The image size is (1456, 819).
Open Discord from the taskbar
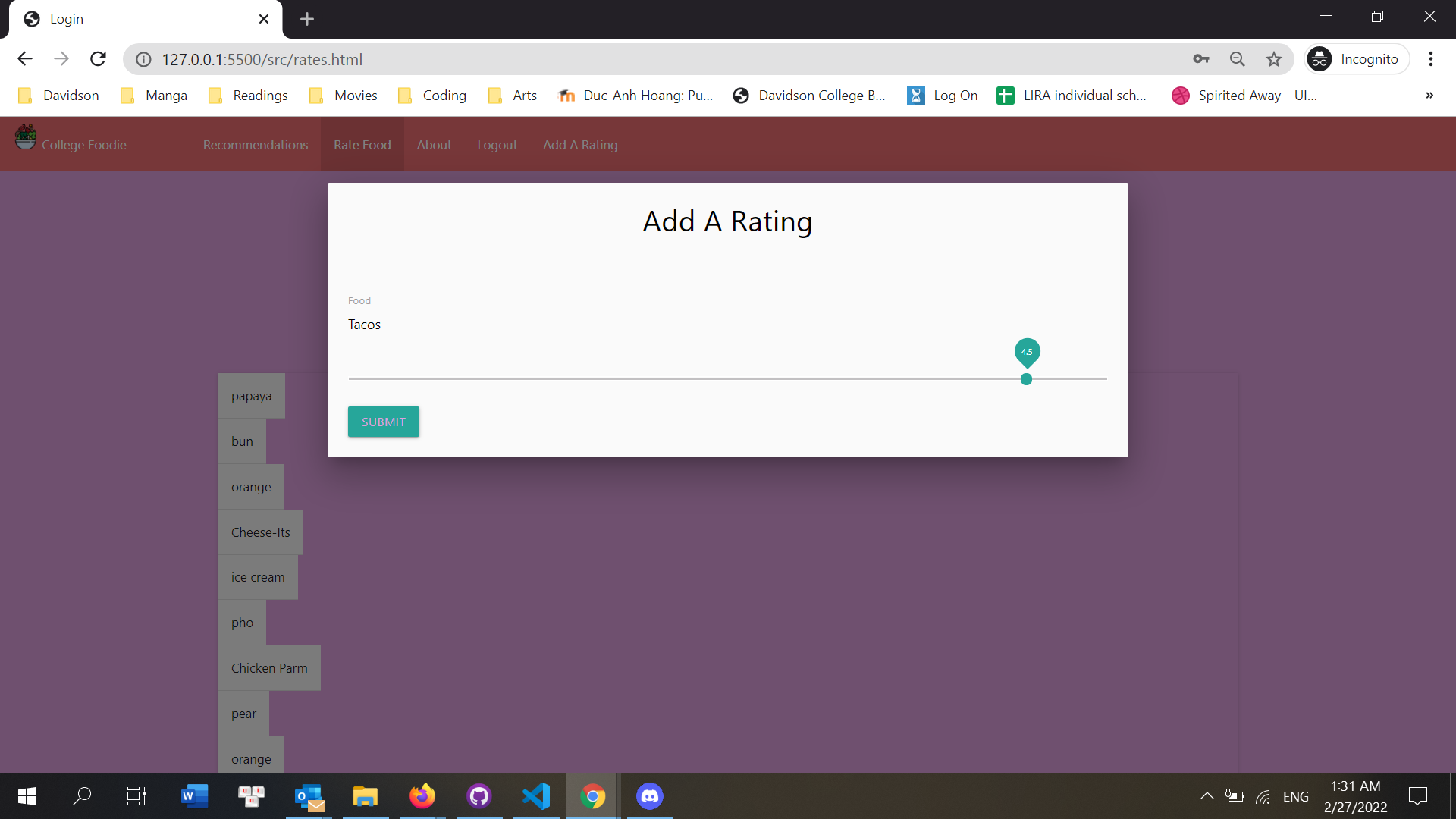coord(650,796)
